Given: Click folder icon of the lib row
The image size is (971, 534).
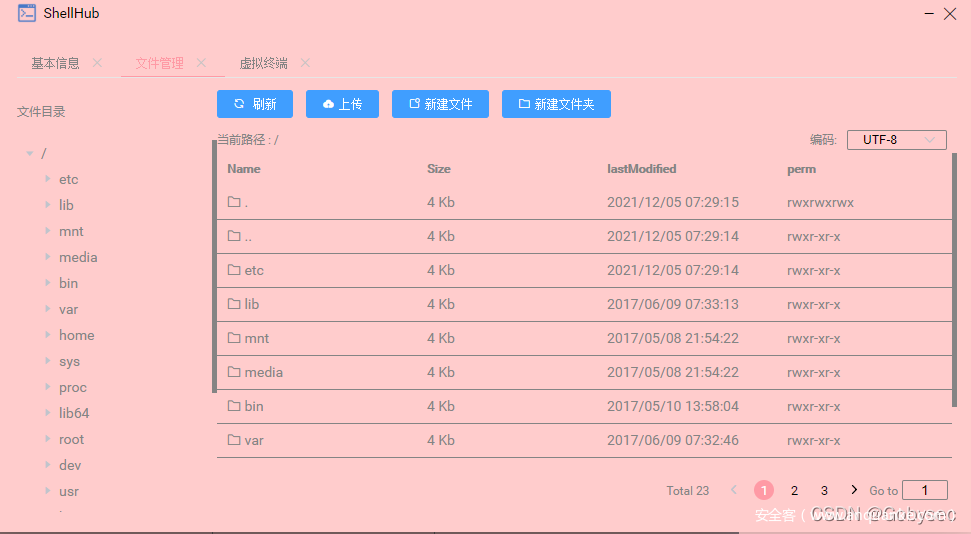Looking at the screenshot, I should pos(234,304).
